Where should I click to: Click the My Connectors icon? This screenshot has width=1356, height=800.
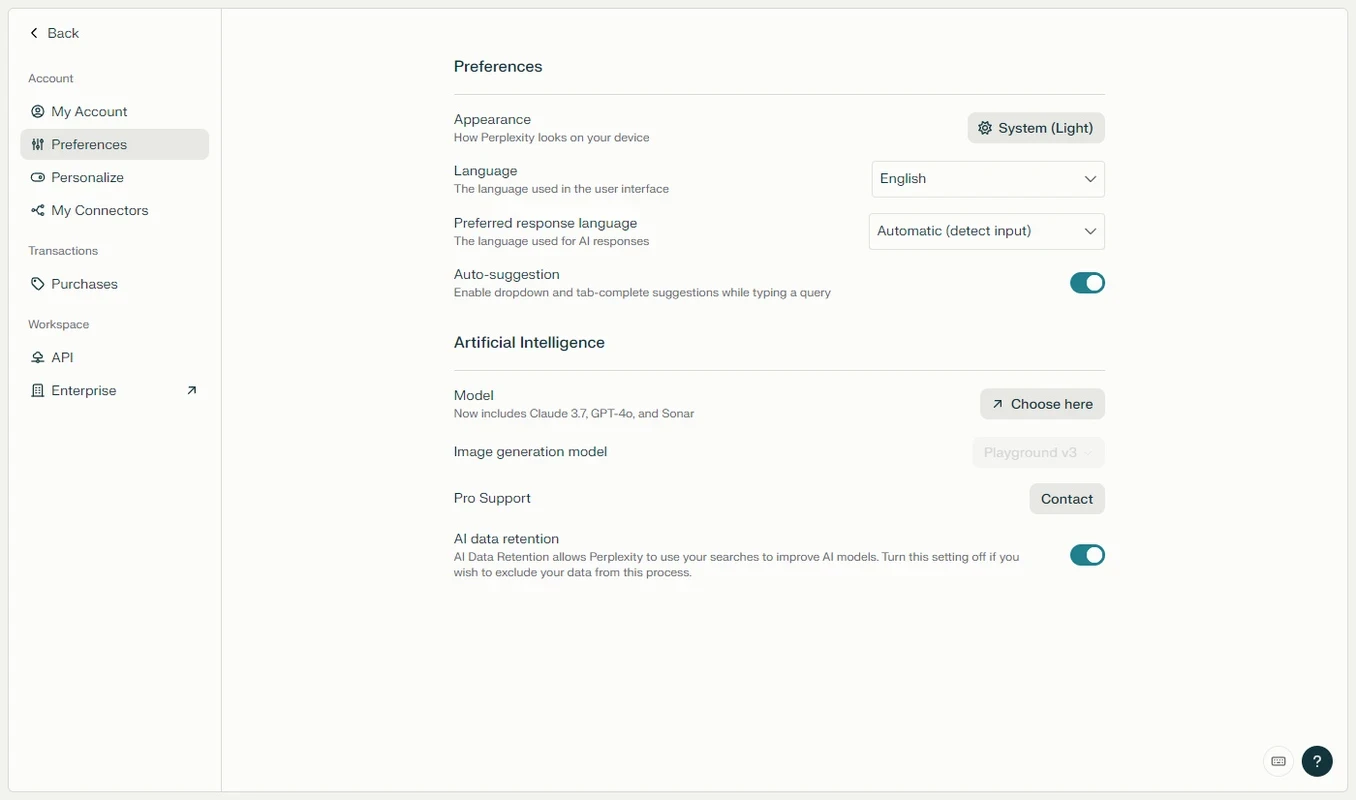pos(38,211)
